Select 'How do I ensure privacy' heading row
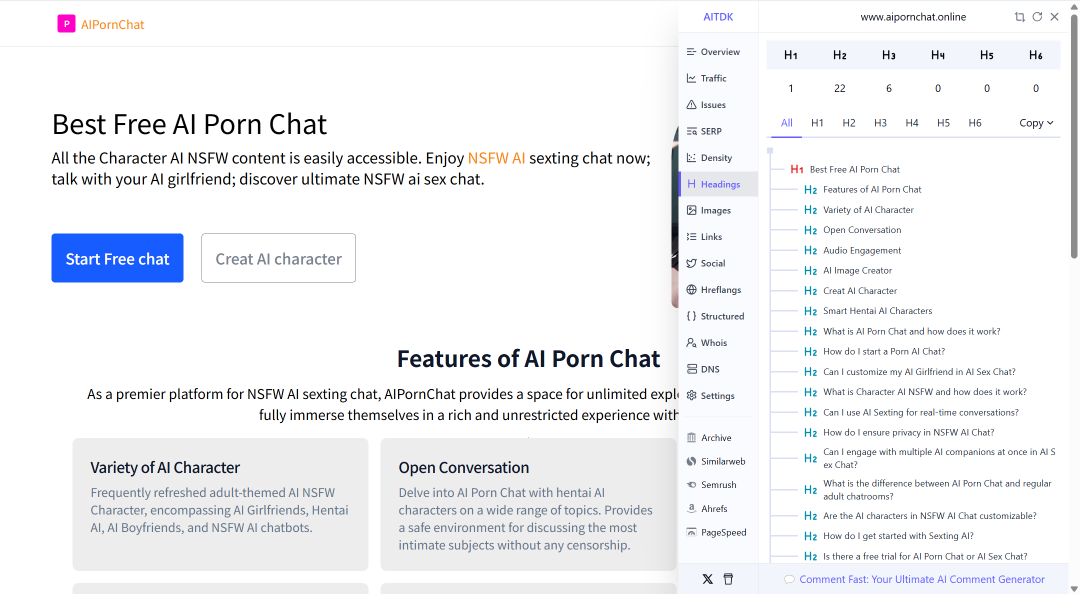This screenshot has width=1080, height=594. (x=899, y=433)
